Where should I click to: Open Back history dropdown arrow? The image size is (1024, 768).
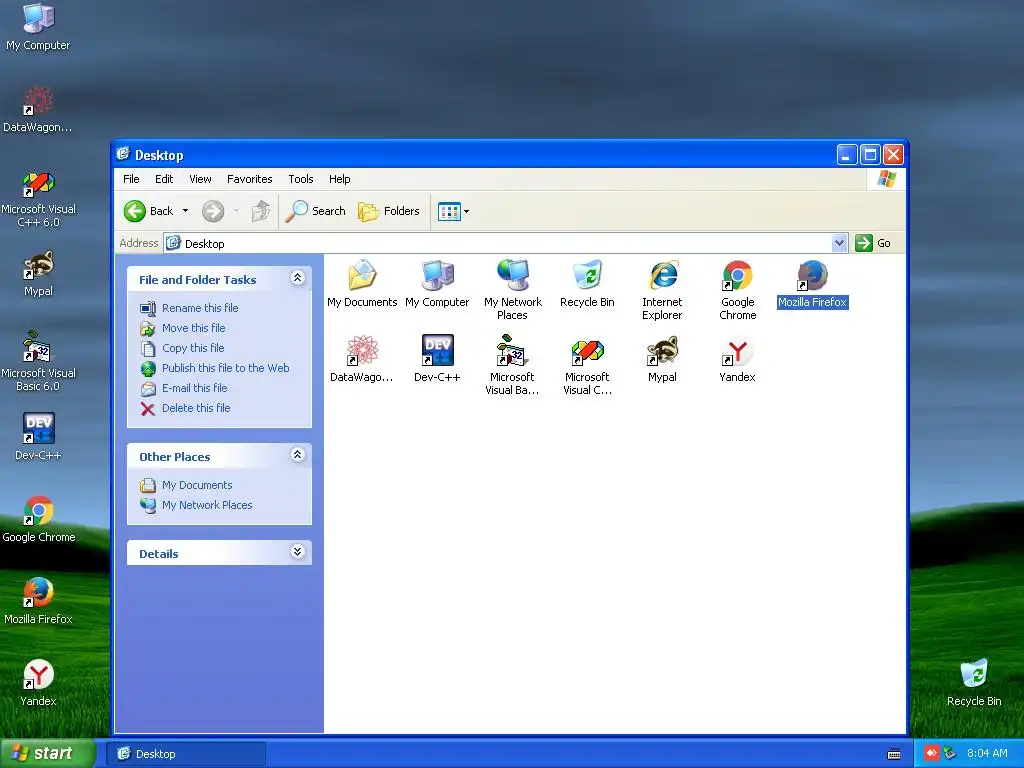[185, 211]
